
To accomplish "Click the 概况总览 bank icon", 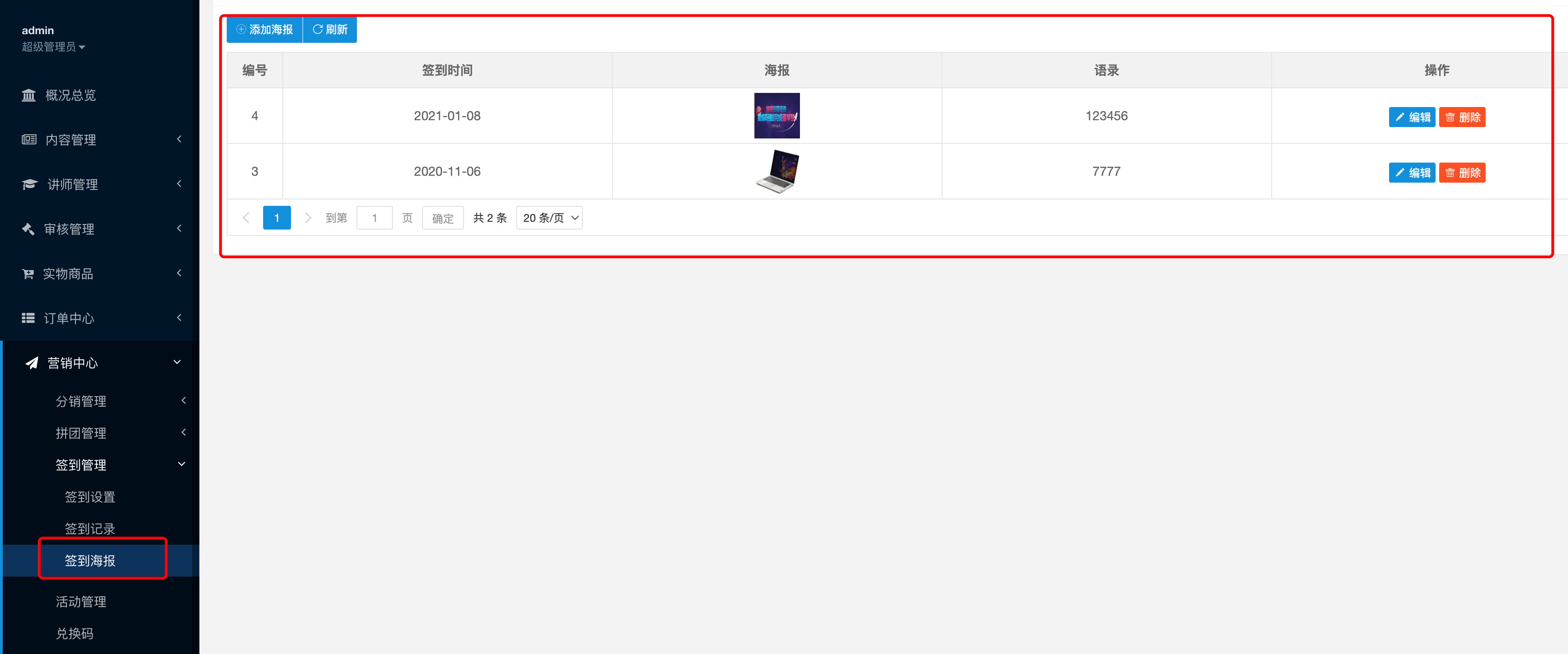I will [x=29, y=95].
